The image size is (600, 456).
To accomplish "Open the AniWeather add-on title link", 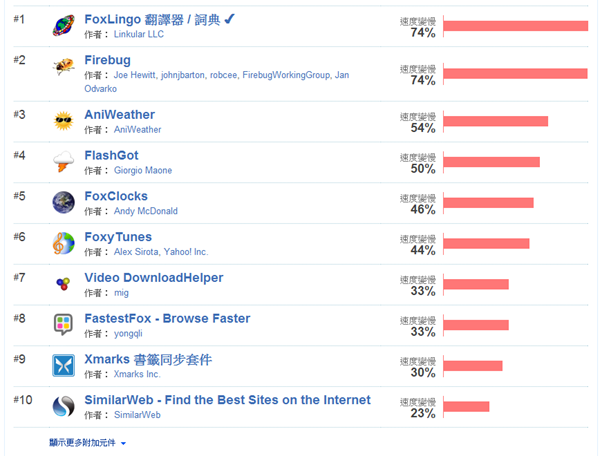I will 119,115.
